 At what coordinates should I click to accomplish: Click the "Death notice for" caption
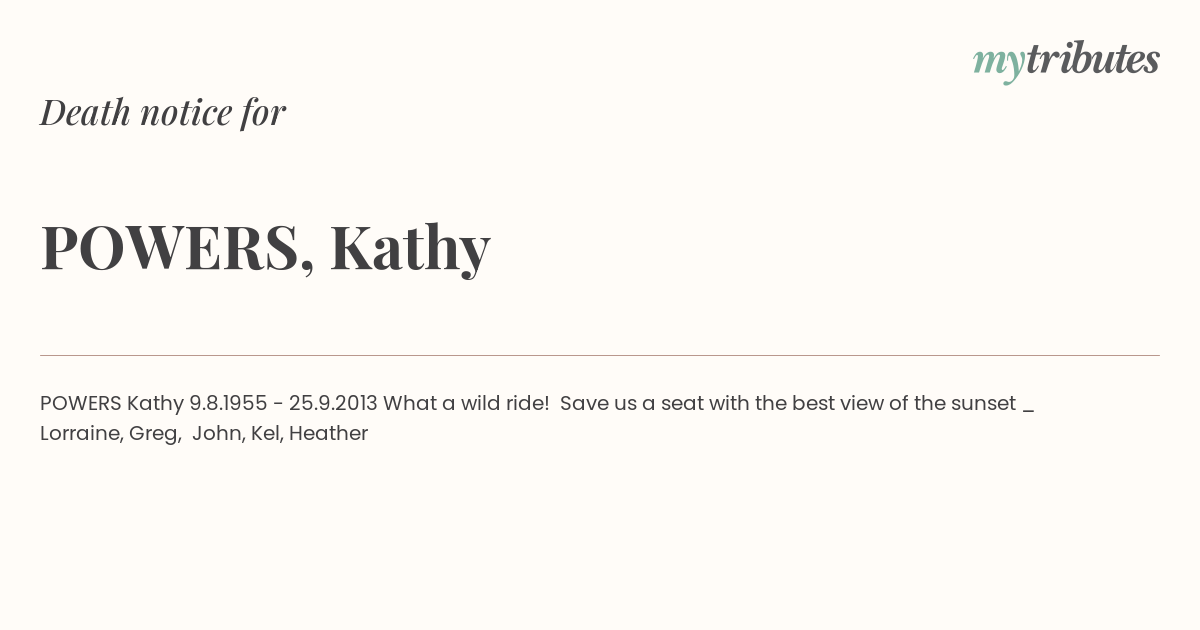coord(163,112)
